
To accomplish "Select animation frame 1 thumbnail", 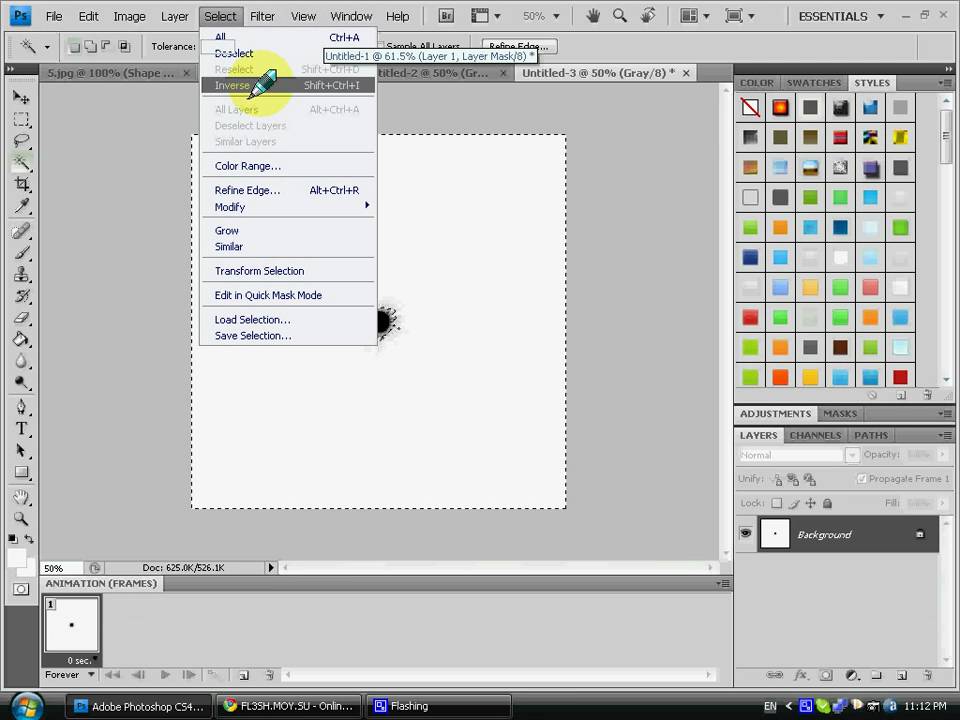I will [71, 625].
